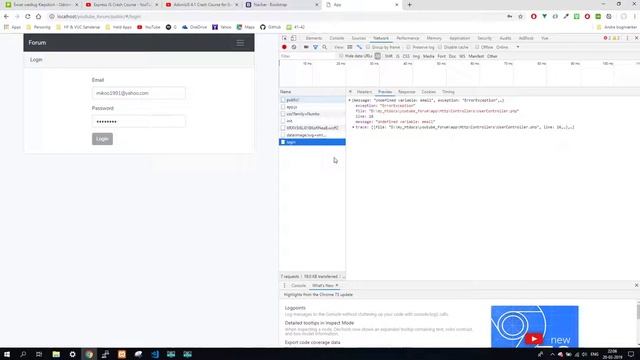Open the Cookies request tab
Screen dimensions: 640x360
coord(429,92)
